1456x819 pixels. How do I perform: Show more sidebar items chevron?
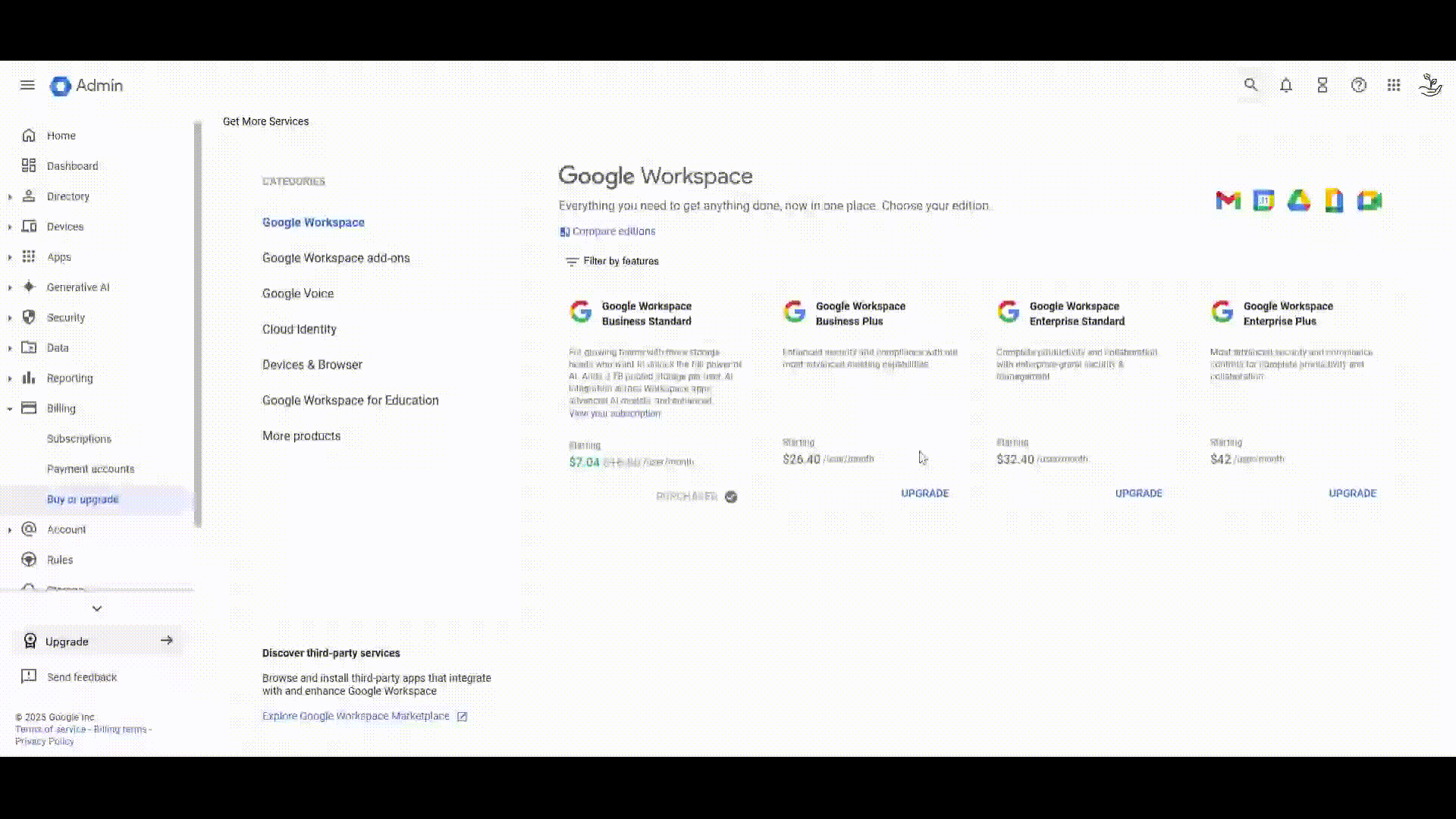pyautogui.click(x=97, y=609)
